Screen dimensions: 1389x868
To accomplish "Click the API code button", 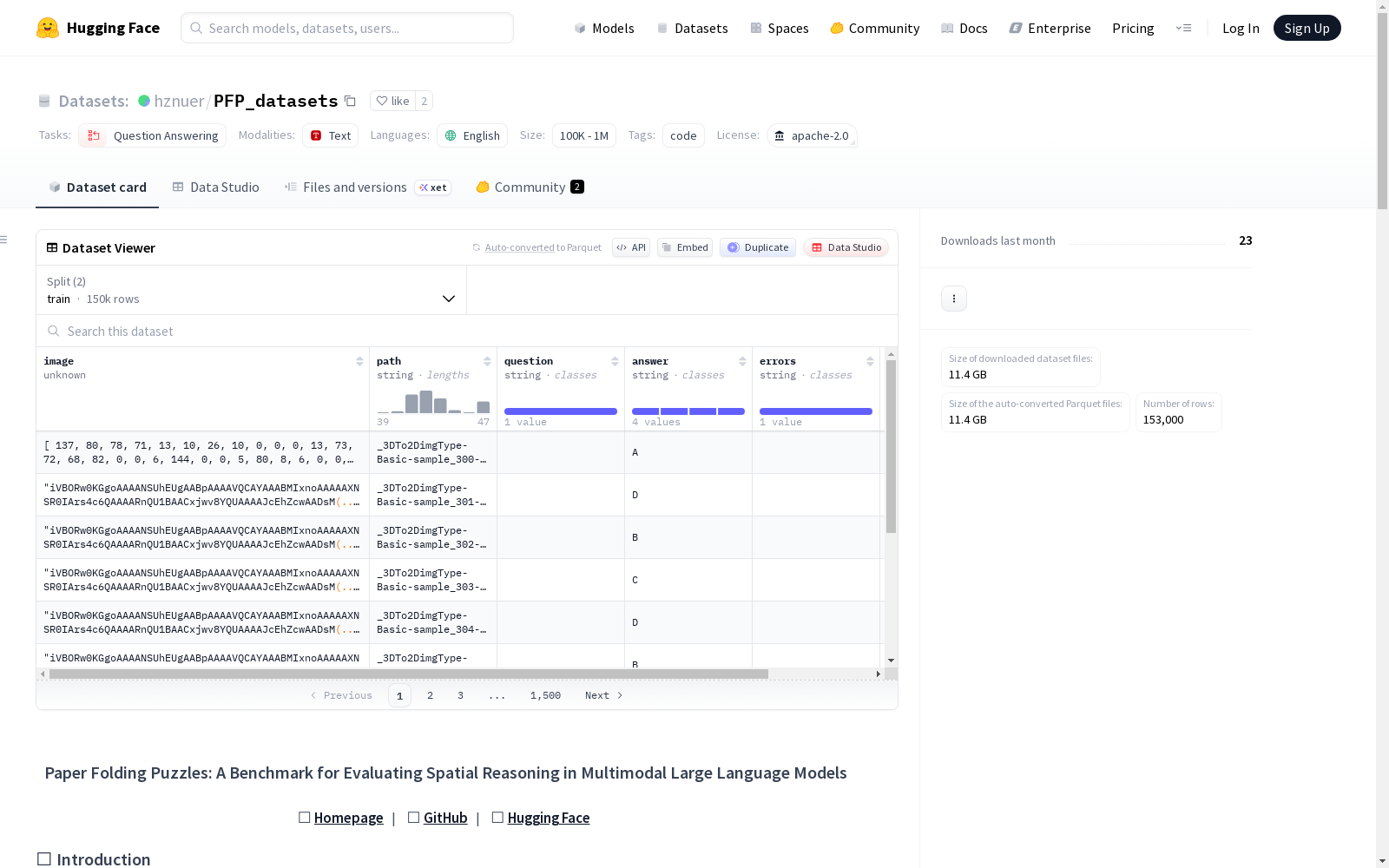I will 631,247.
